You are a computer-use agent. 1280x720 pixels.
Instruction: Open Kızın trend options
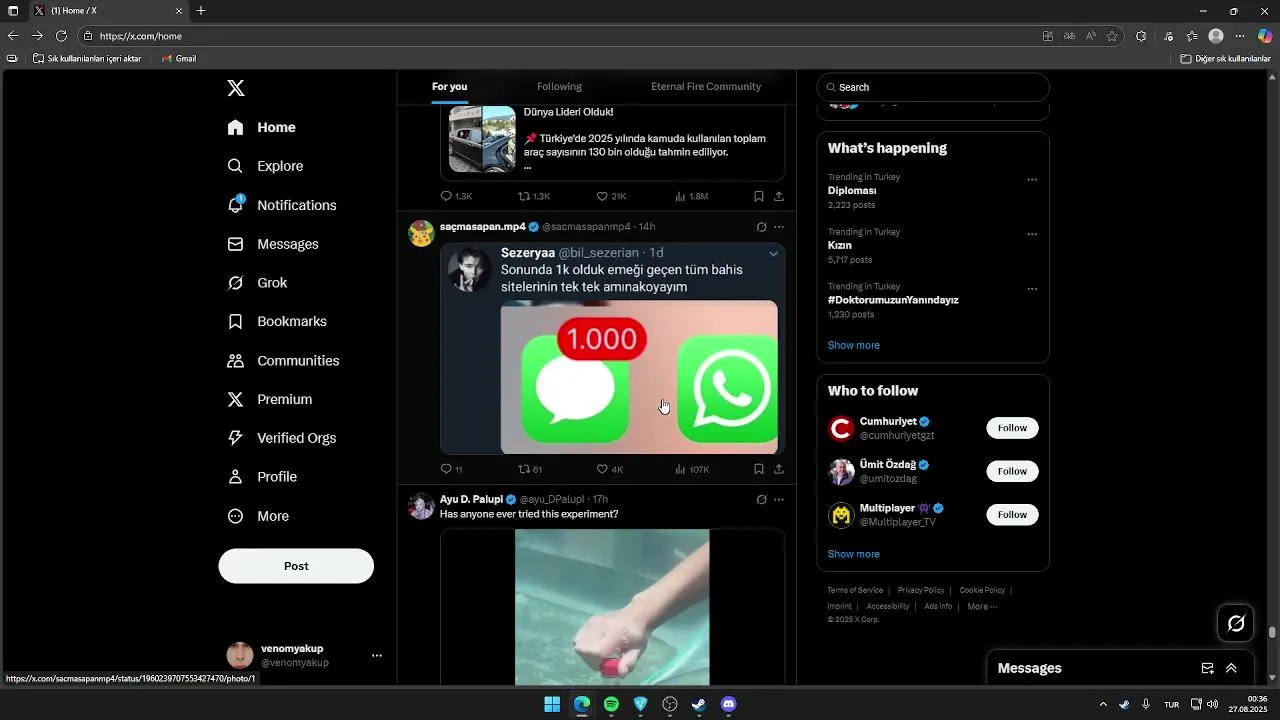(1032, 235)
